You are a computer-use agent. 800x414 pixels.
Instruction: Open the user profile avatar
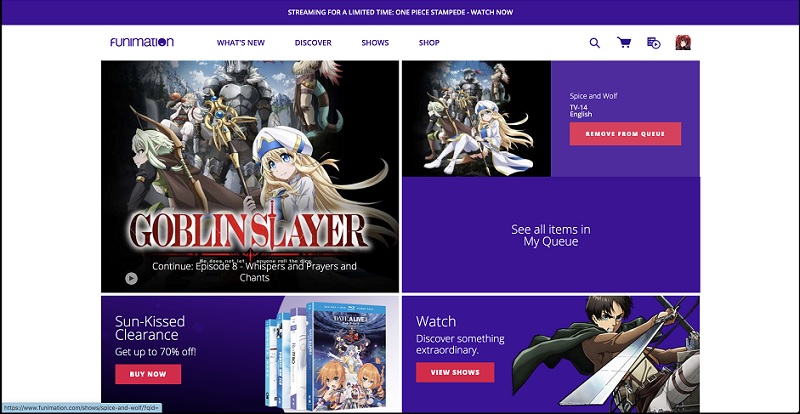[x=683, y=42]
